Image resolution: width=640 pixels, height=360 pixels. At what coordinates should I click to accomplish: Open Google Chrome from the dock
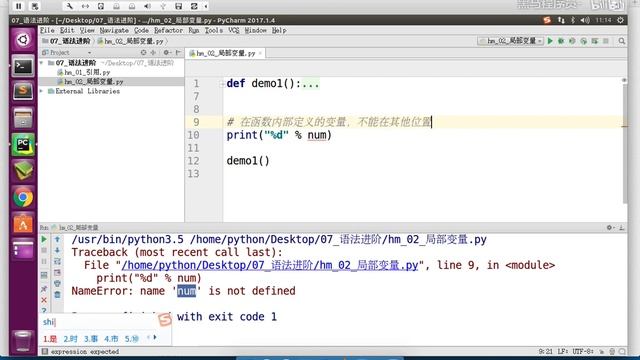(23, 198)
